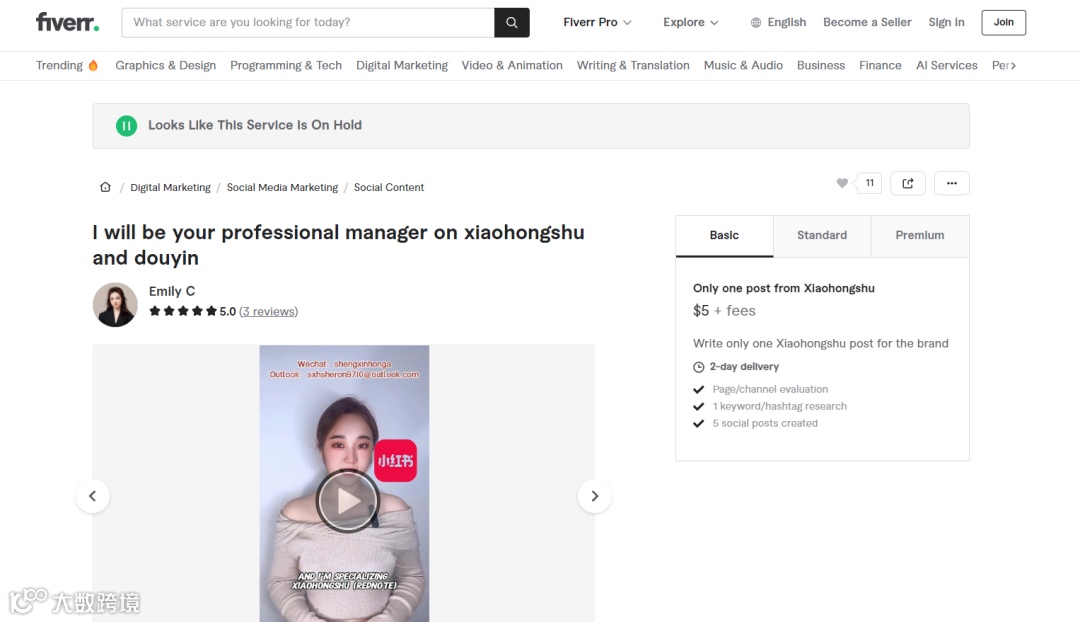Open Programming & Tech category
The height and width of the screenshot is (622, 1080).
coord(286,65)
